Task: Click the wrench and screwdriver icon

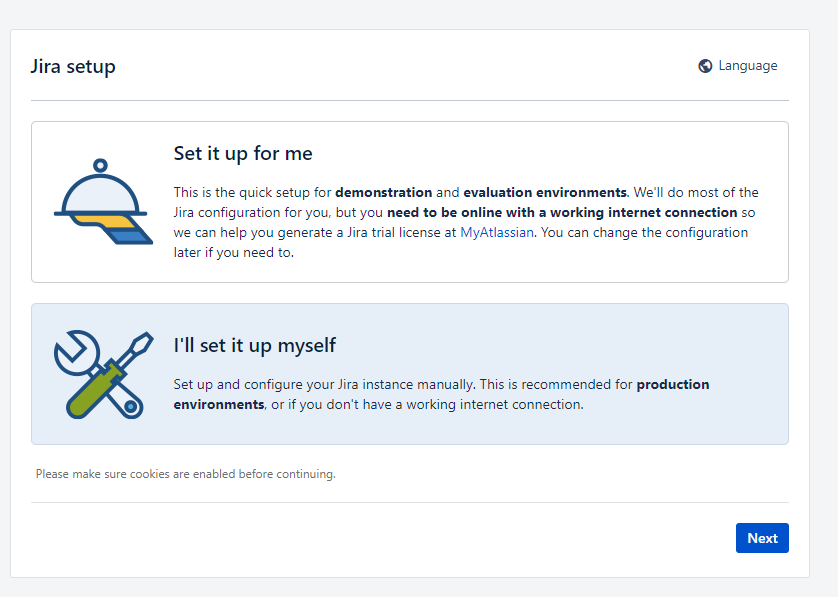Action: click(103, 374)
